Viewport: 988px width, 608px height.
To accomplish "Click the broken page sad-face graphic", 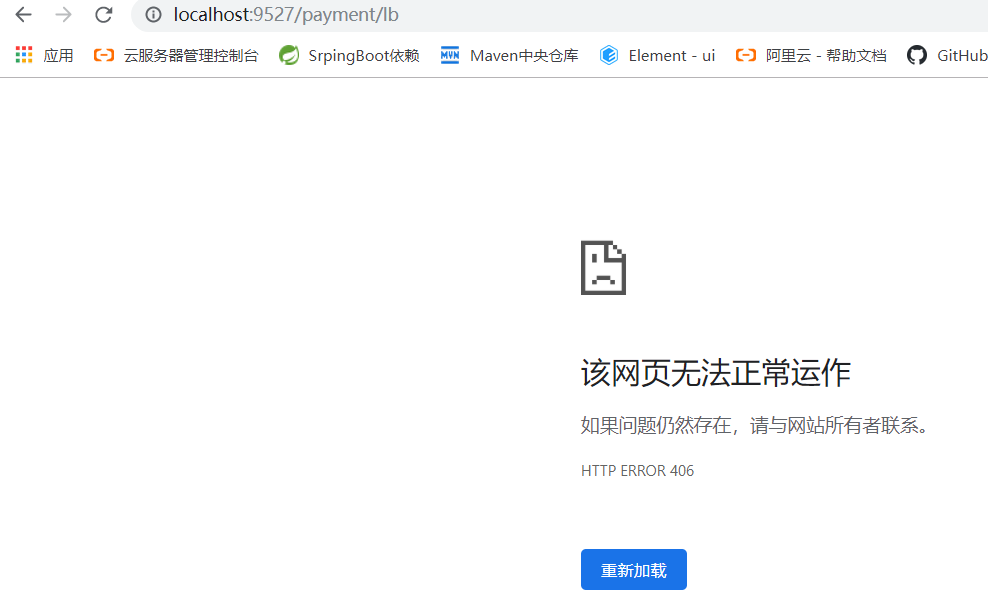I will click(x=603, y=267).
